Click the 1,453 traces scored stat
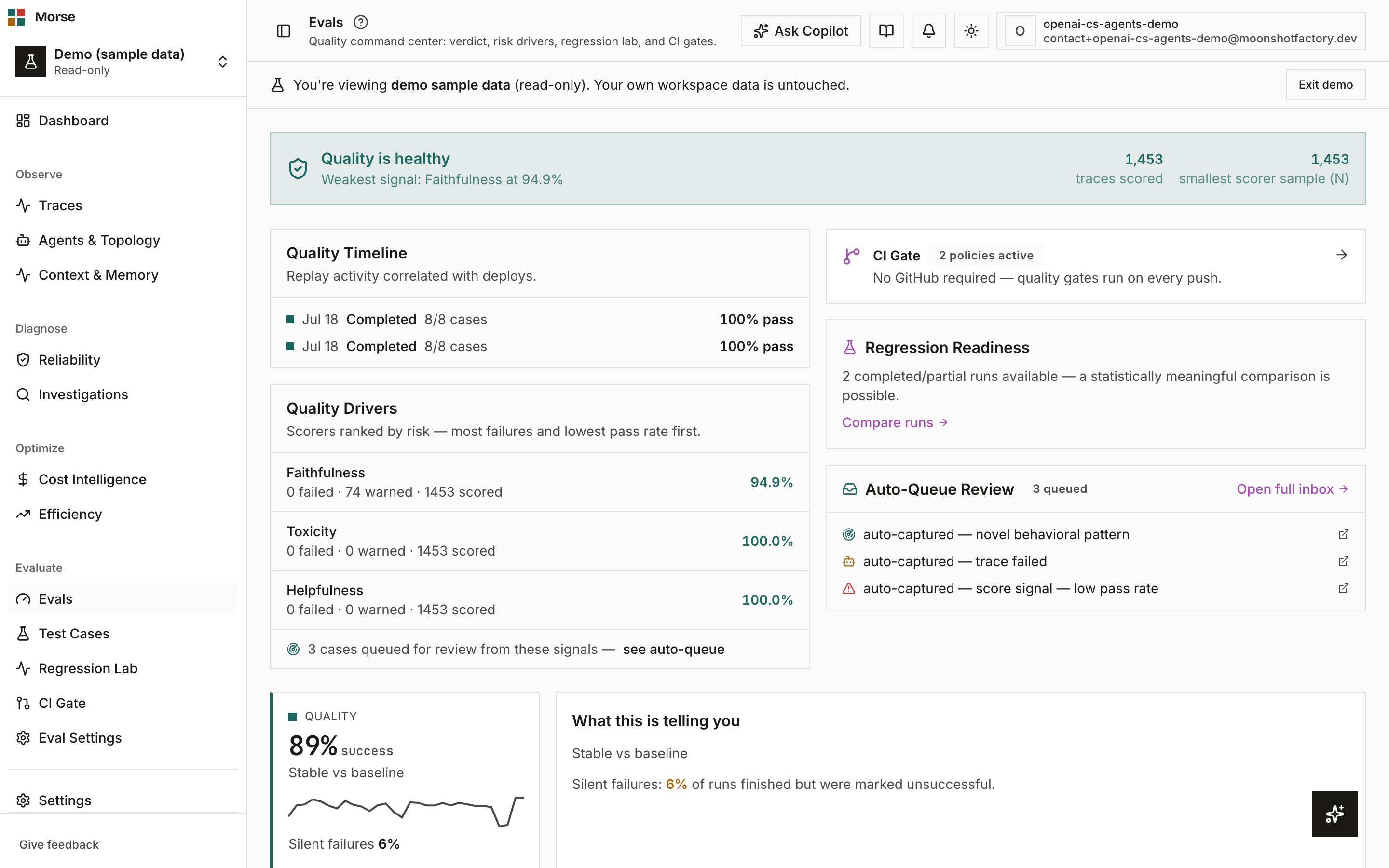Screen dimensions: 1389x868 (x=1118, y=169)
